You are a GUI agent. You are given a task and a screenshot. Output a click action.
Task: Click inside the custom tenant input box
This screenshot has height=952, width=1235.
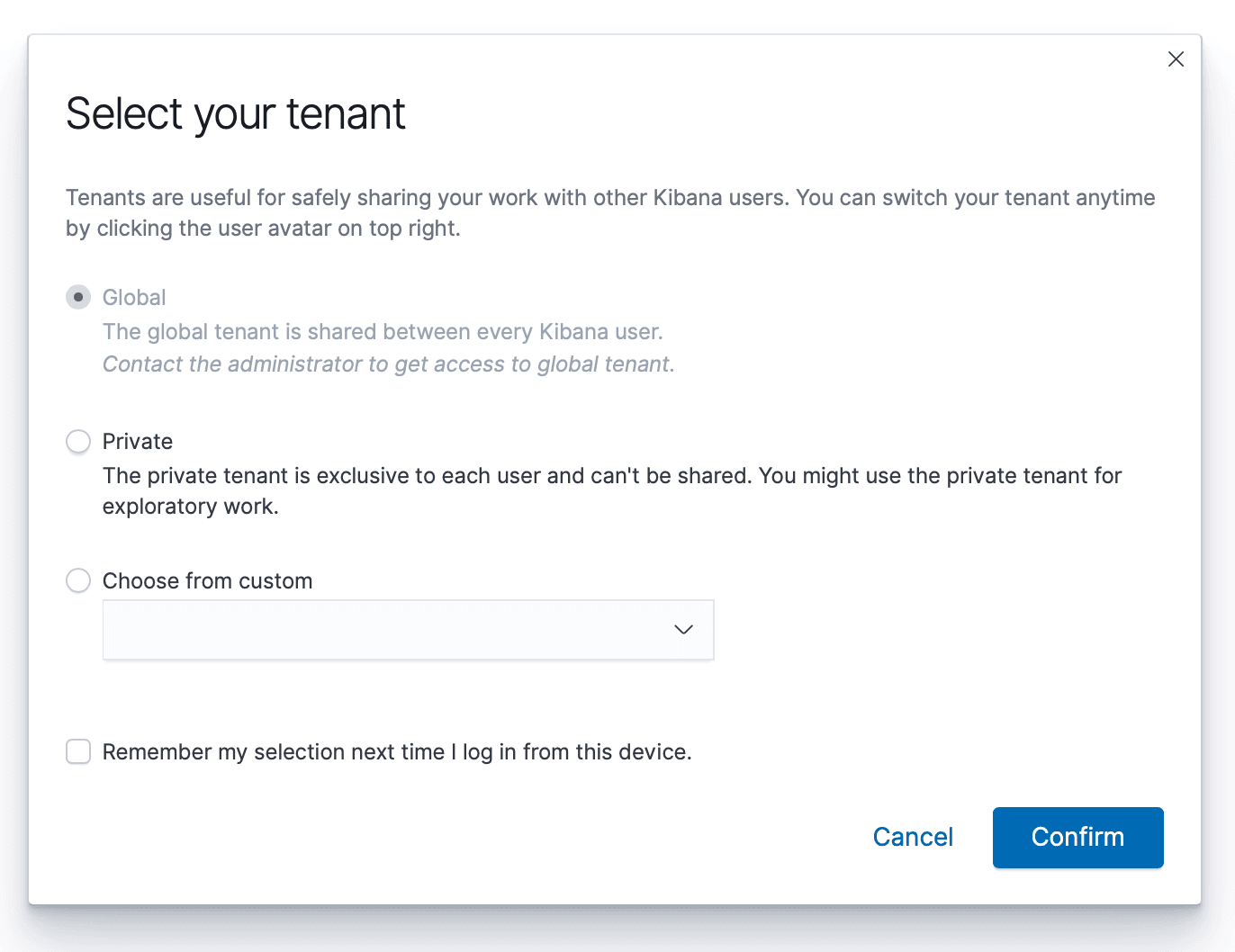[360, 629]
